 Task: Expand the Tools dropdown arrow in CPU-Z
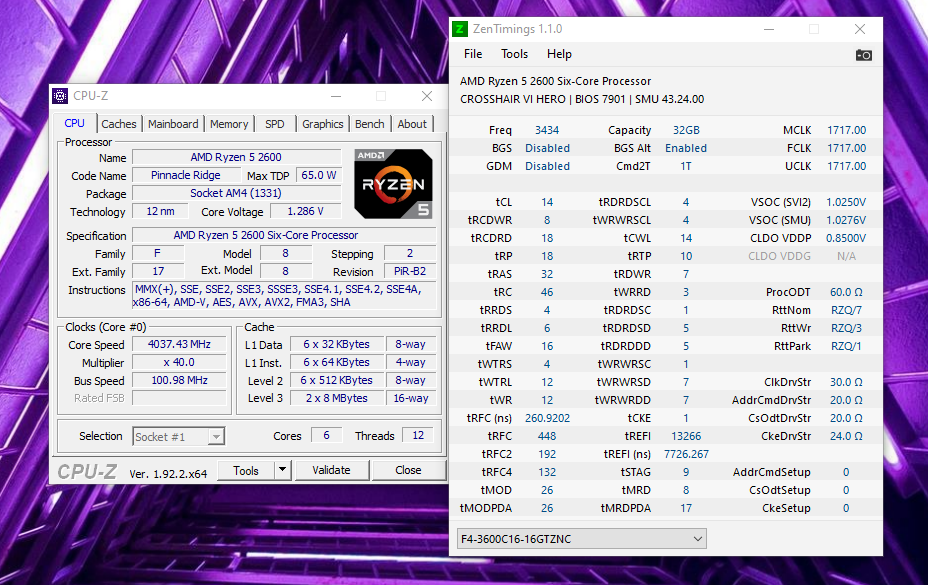click(282, 470)
